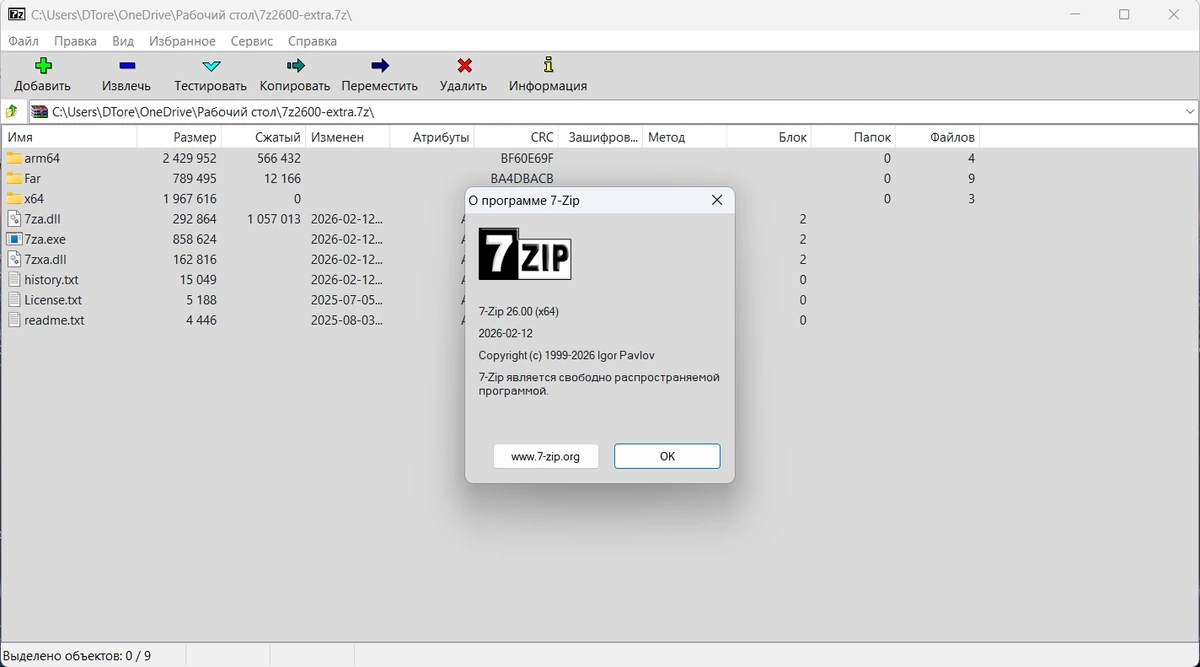Viewport: 1200px width, 667px height.
Task: Click the Тестировать checkmark icon
Action: 211,66
